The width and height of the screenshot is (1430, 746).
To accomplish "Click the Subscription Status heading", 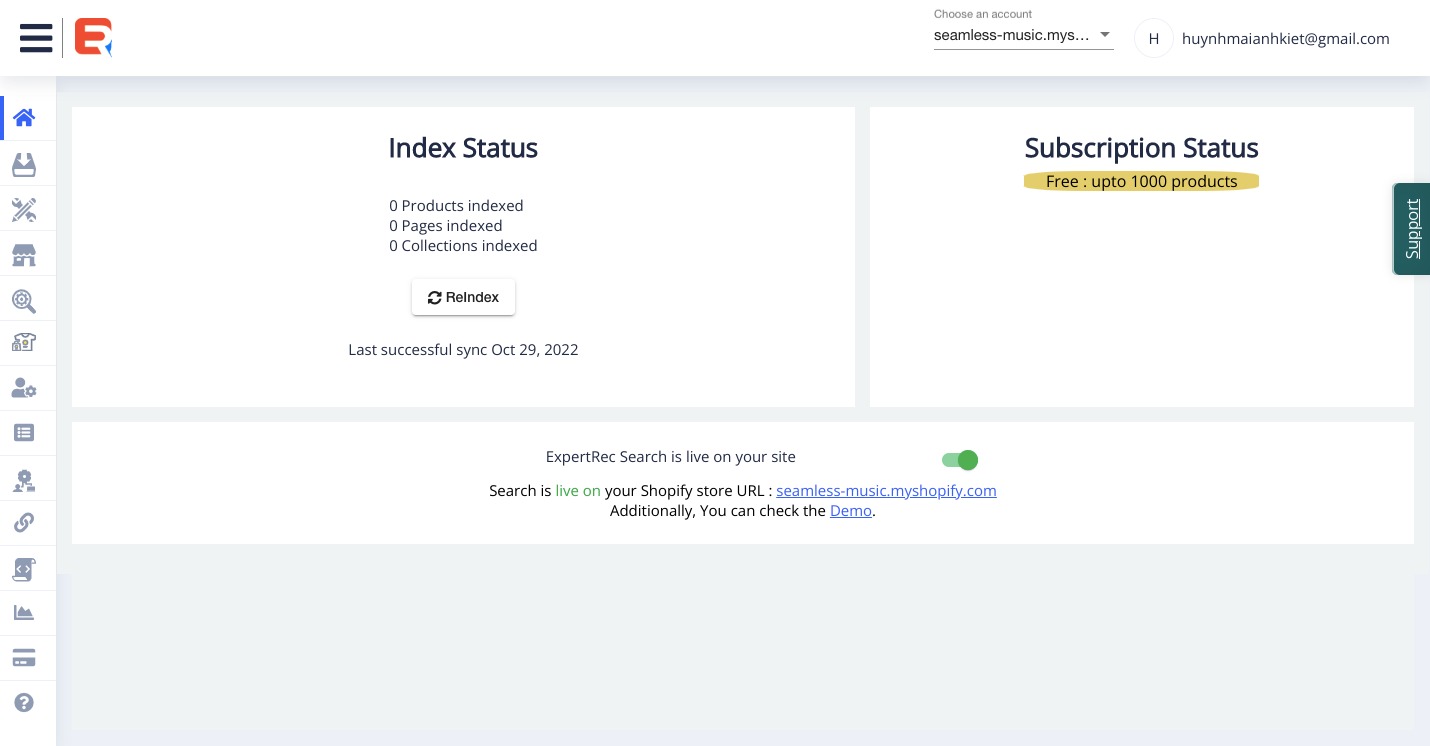I will [x=1141, y=148].
